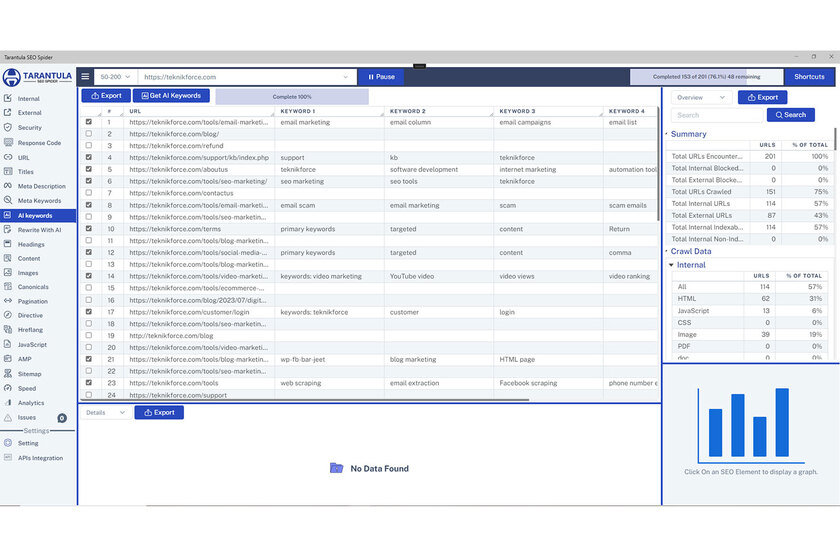Click the Issues count badge
The width and height of the screenshot is (840, 560).
(x=62, y=418)
